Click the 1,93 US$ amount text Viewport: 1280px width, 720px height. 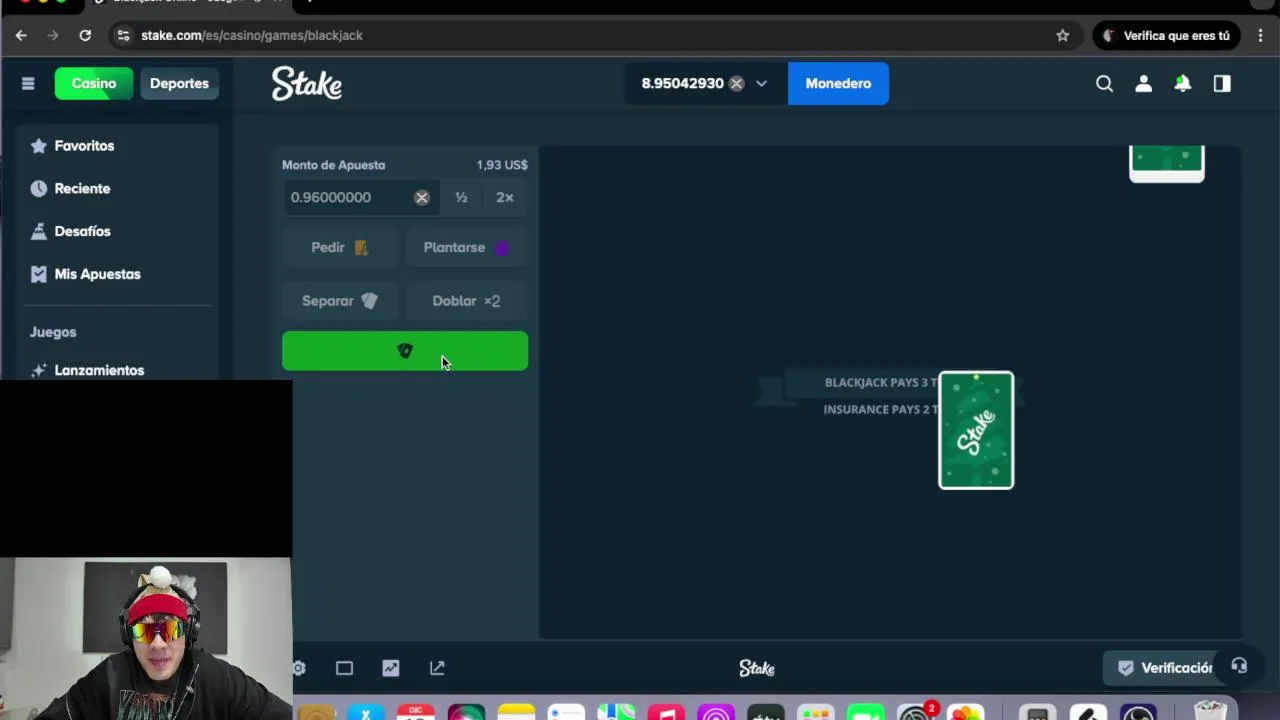point(502,165)
